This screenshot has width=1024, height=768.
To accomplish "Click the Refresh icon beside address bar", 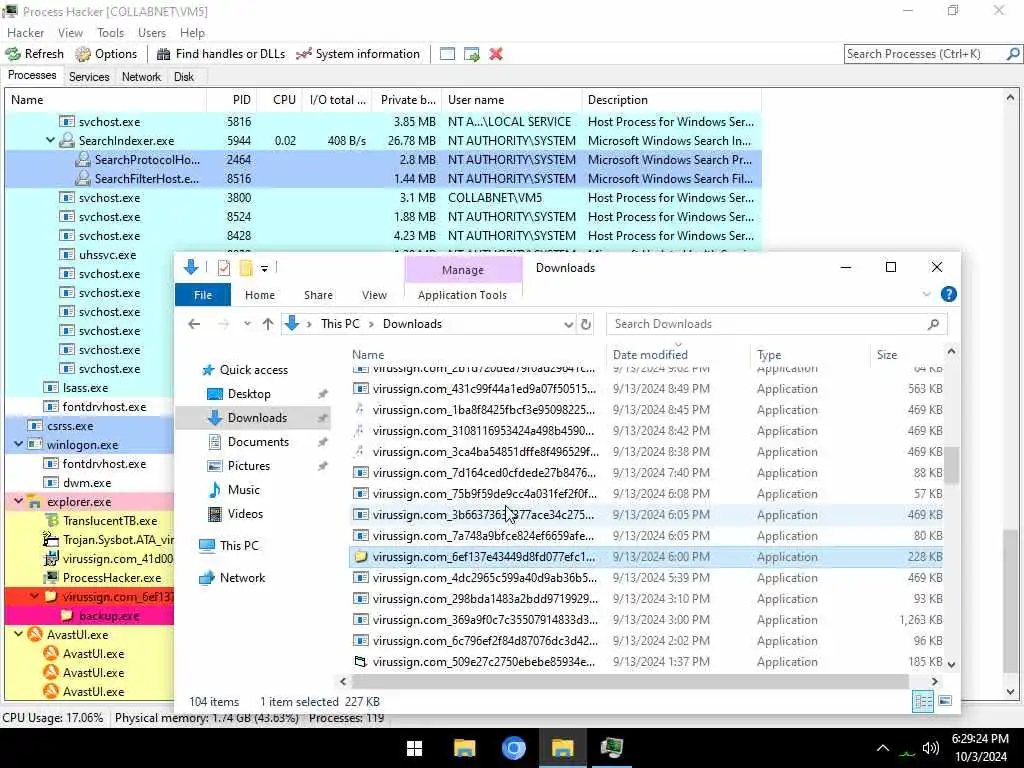I will pyautogui.click(x=586, y=324).
